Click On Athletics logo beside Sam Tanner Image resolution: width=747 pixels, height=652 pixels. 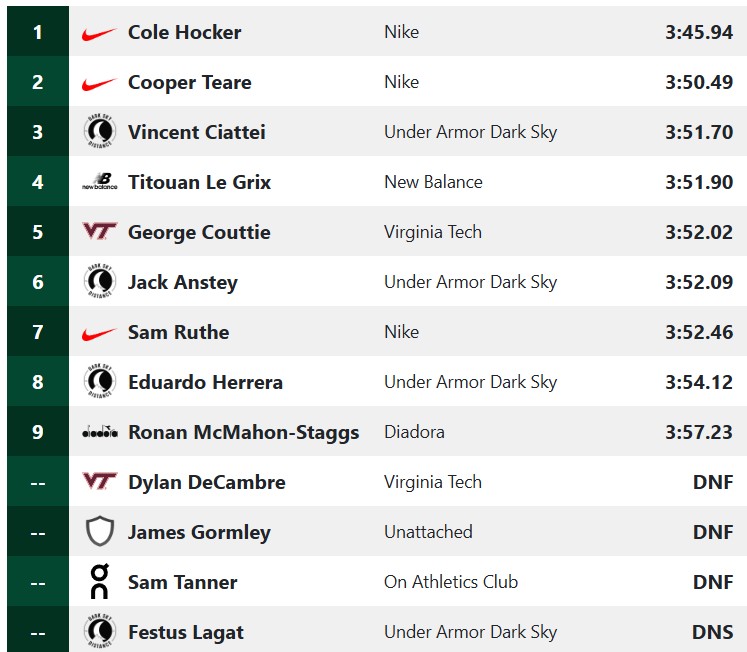point(99,582)
